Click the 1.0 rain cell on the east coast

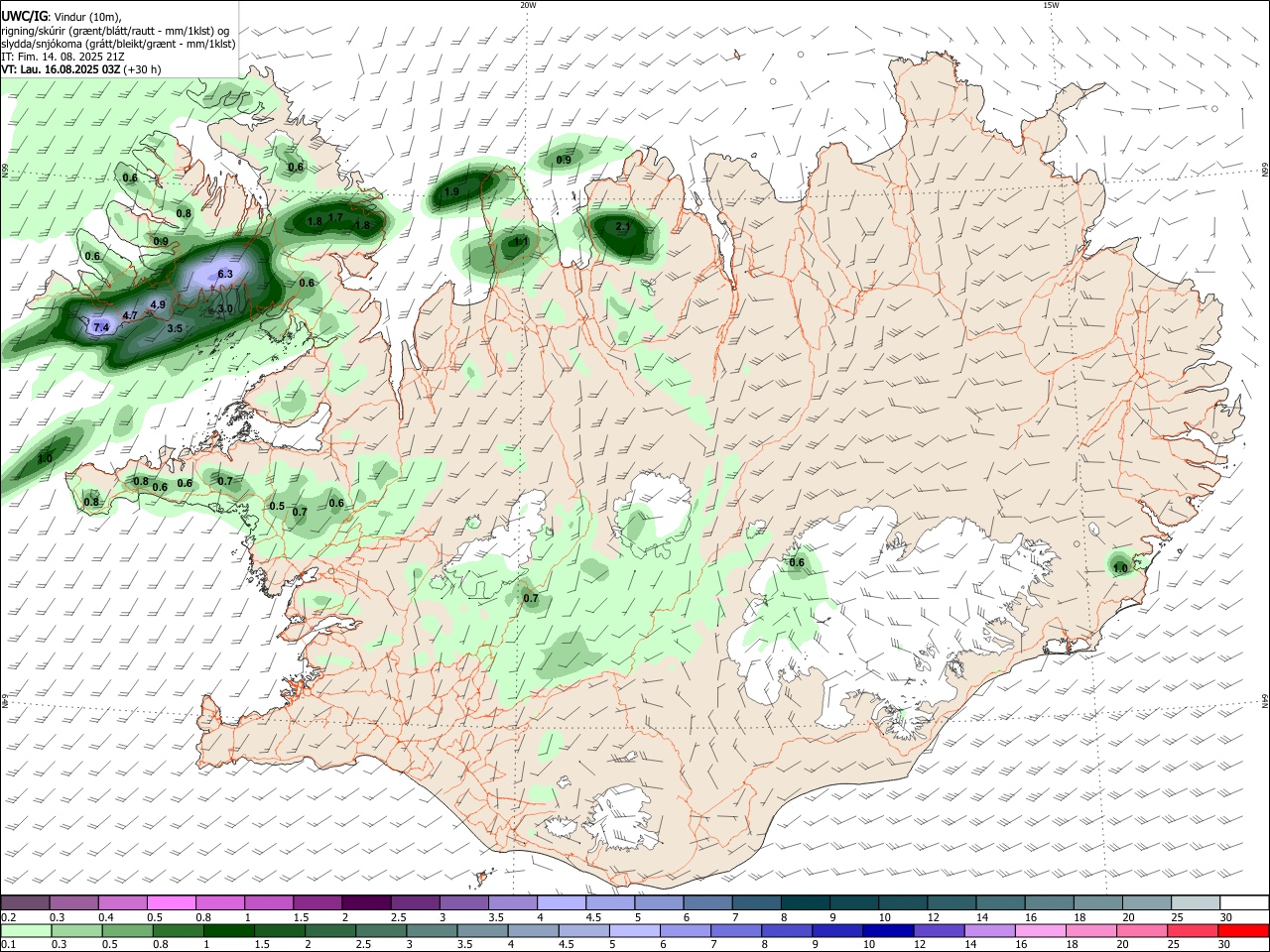tap(1120, 569)
